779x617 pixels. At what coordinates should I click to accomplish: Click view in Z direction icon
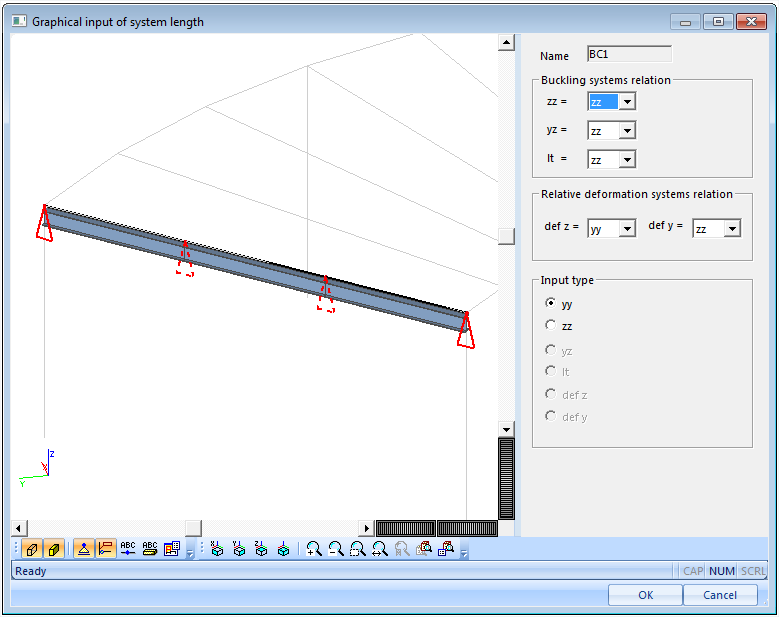(x=261, y=549)
